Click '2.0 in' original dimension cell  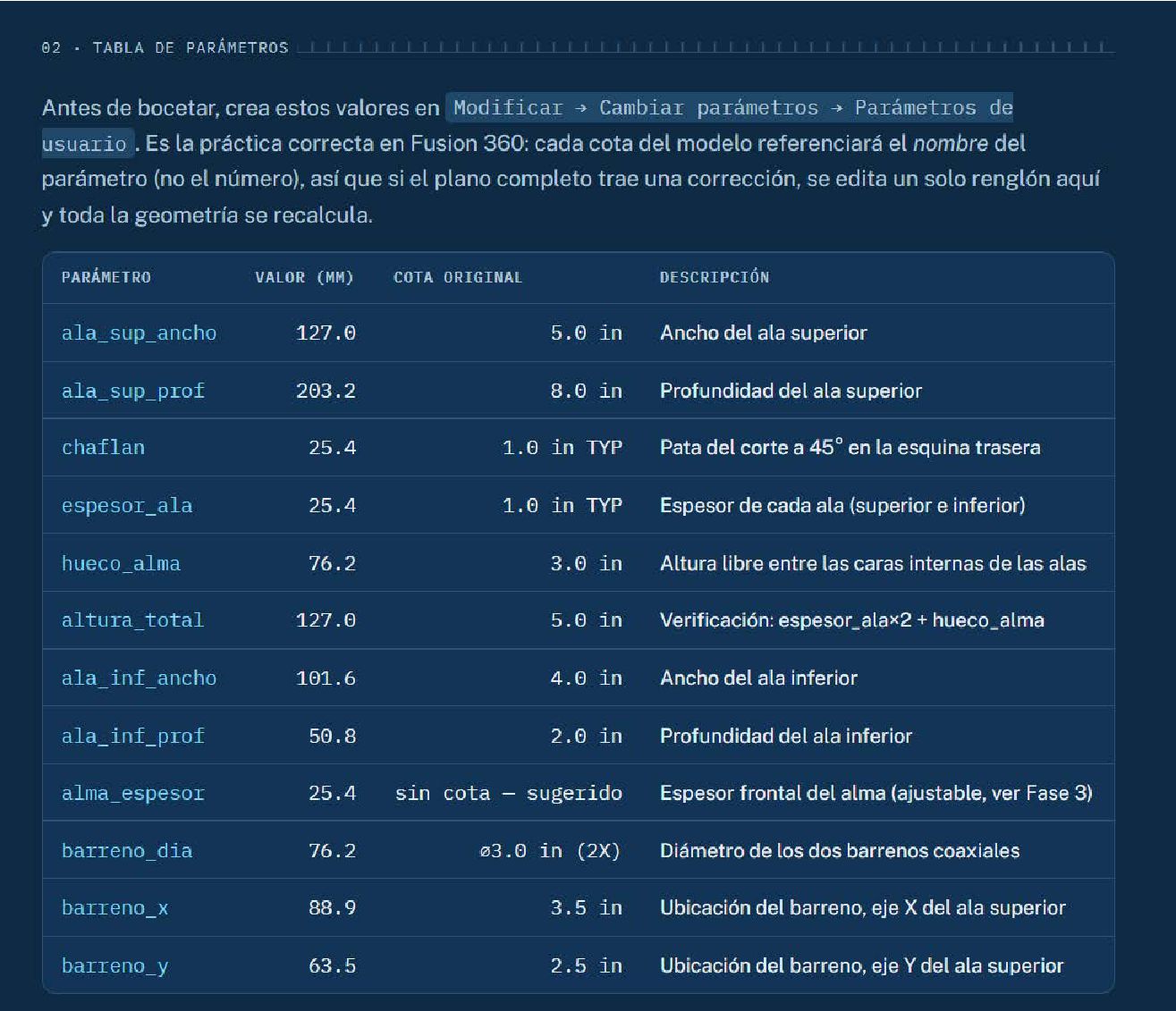[x=586, y=736]
